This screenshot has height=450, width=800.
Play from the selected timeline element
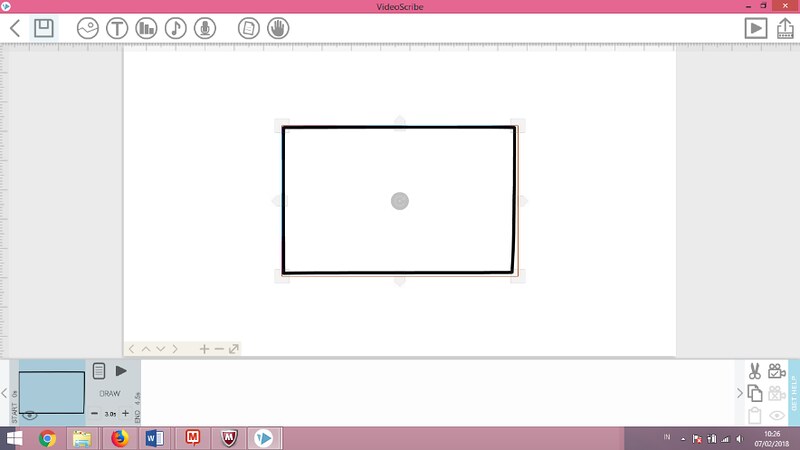121,371
